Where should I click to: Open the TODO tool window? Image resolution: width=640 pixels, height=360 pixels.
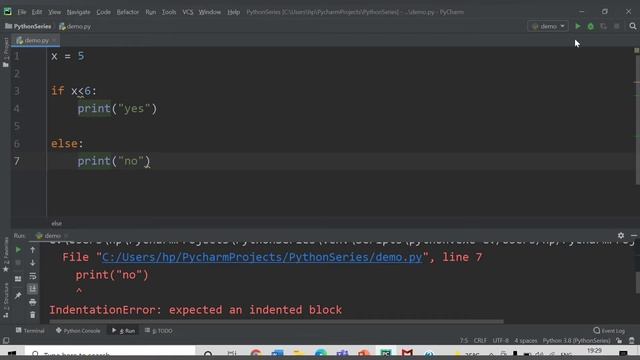(x=159, y=331)
